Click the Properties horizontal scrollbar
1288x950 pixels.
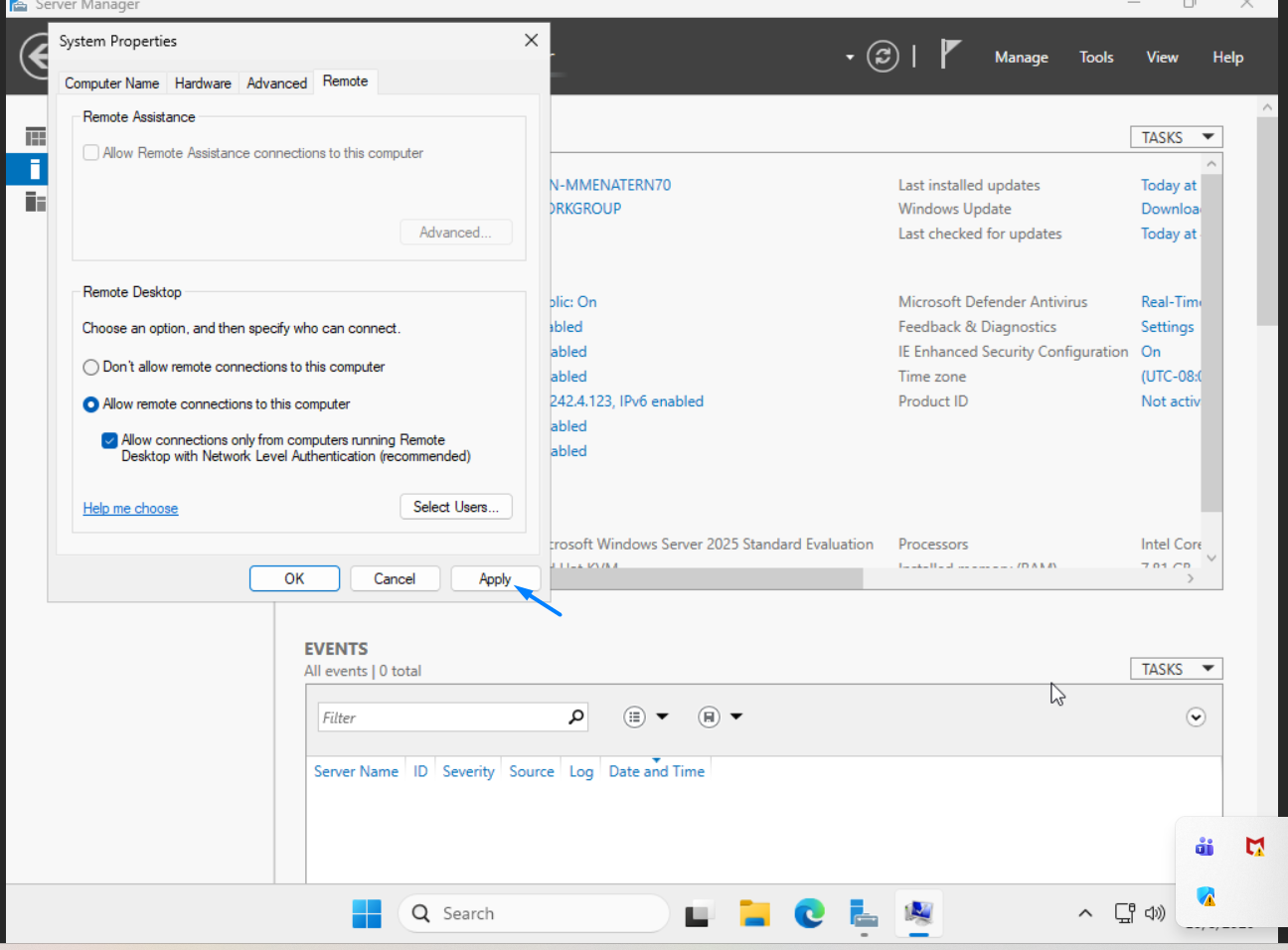click(x=706, y=578)
